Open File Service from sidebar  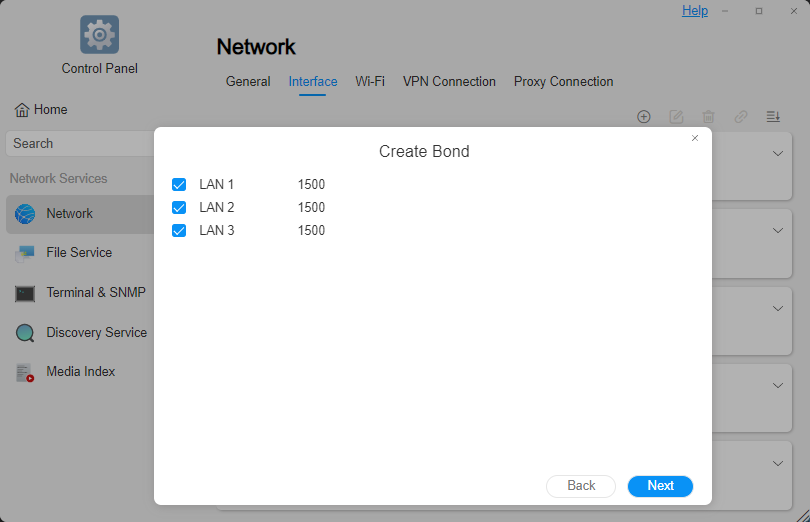click(x=79, y=253)
